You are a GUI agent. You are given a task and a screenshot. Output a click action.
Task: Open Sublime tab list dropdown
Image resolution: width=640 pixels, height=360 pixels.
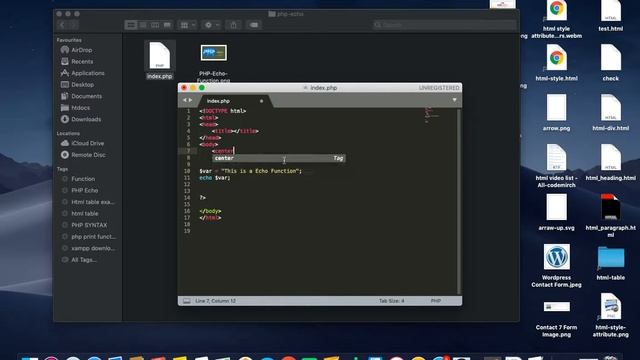454,100
